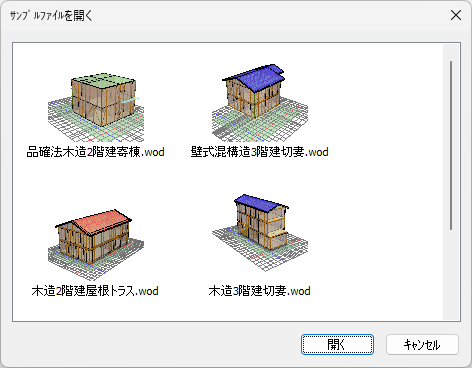Click the キャンセル button
The height and width of the screenshot is (368, 472).
click(x=422, y=344)
